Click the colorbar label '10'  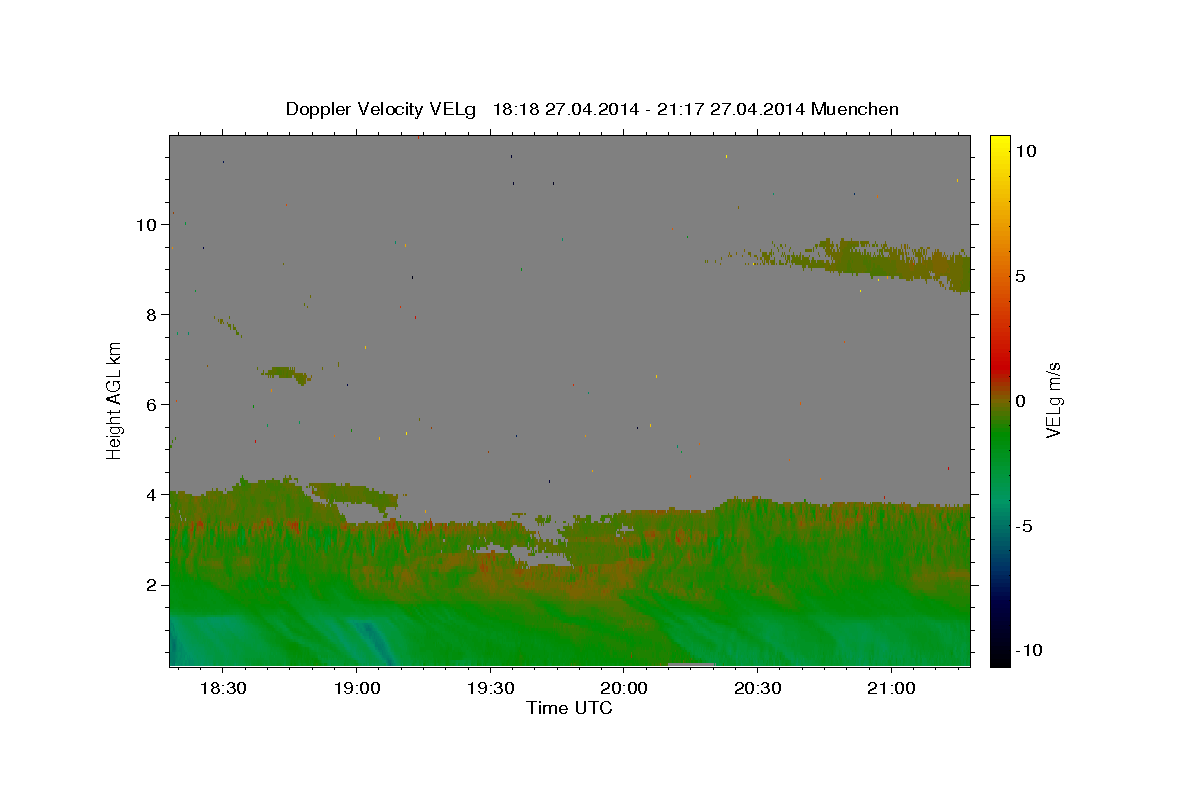1025,150
